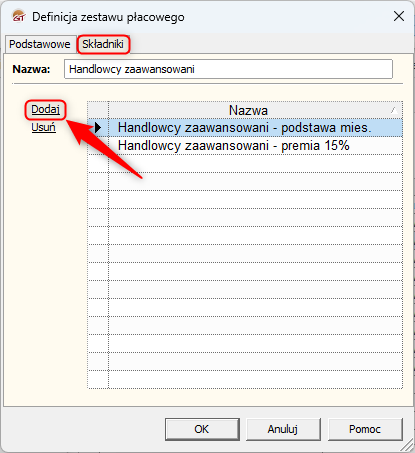Image resolution: width=415 pixels, height=453 pixels.
Task: Click into the Nazwa input field
Action: 228,69
